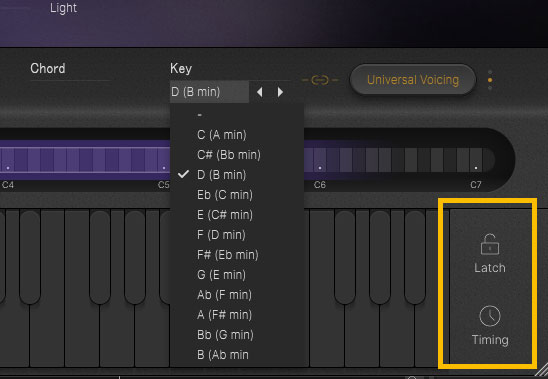548x379 pixels.
Task: Choose C (A min) from key list
Action: click(237, 135)
